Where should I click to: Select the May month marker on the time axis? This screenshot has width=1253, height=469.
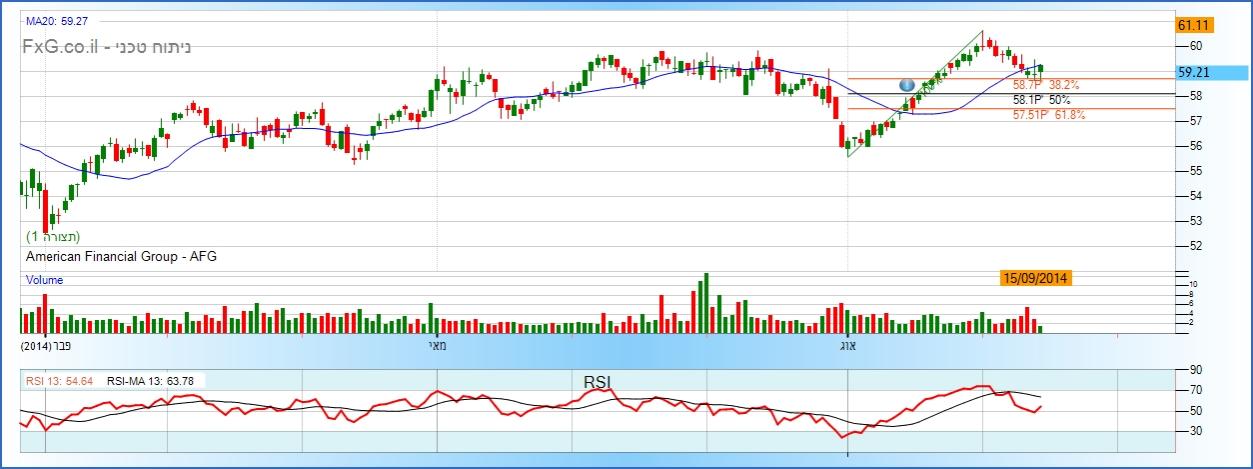click(x=438, y=344)
